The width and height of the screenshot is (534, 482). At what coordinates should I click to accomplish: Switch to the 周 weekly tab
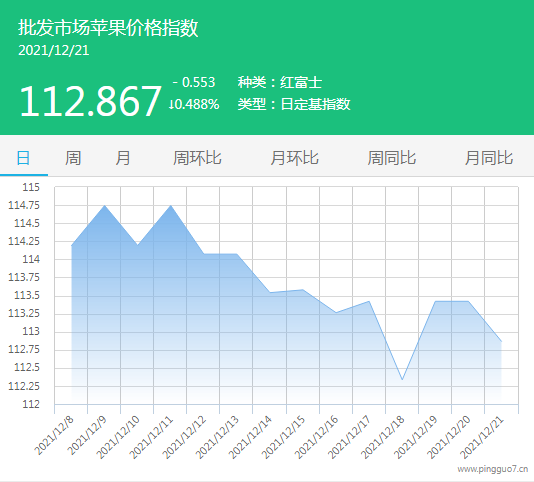point(73,158)
